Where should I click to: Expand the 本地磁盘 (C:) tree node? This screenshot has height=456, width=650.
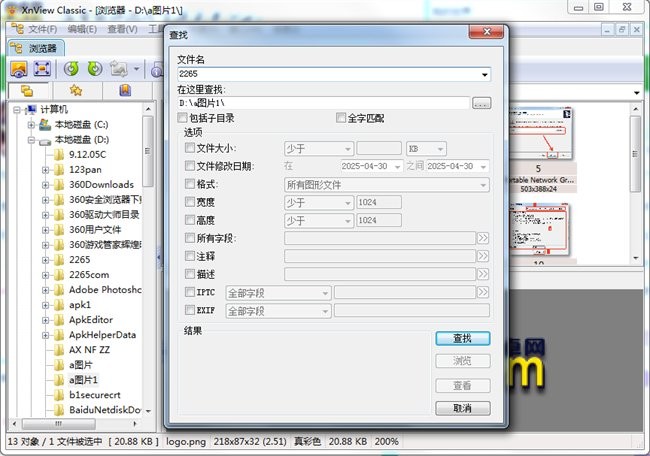31,124
